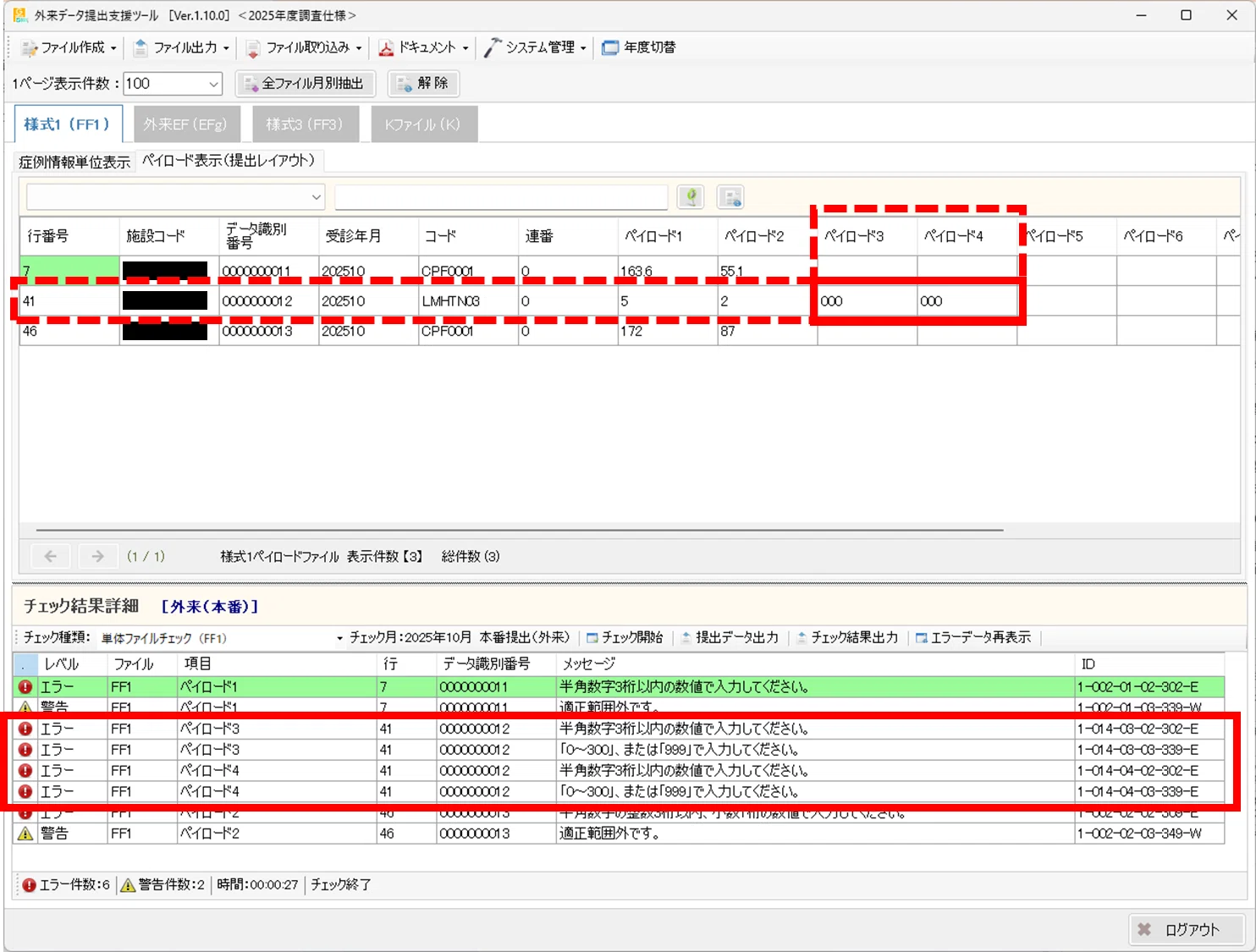Image resolution: width=1256 pixels, height=952 pixels.
Task: Go to next page arrow
Action: (x=97, y=556)
